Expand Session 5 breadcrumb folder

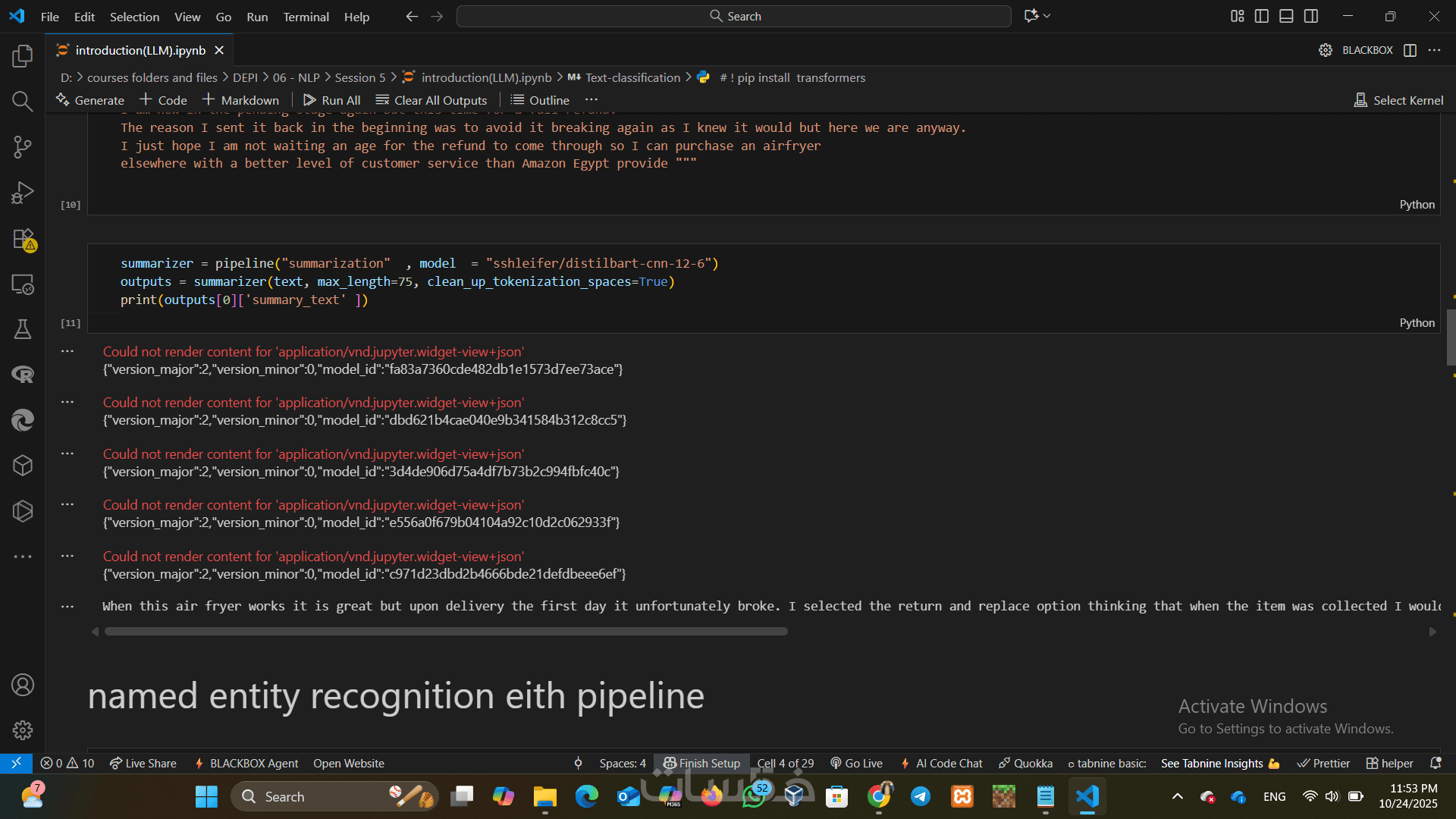(359, 77)
